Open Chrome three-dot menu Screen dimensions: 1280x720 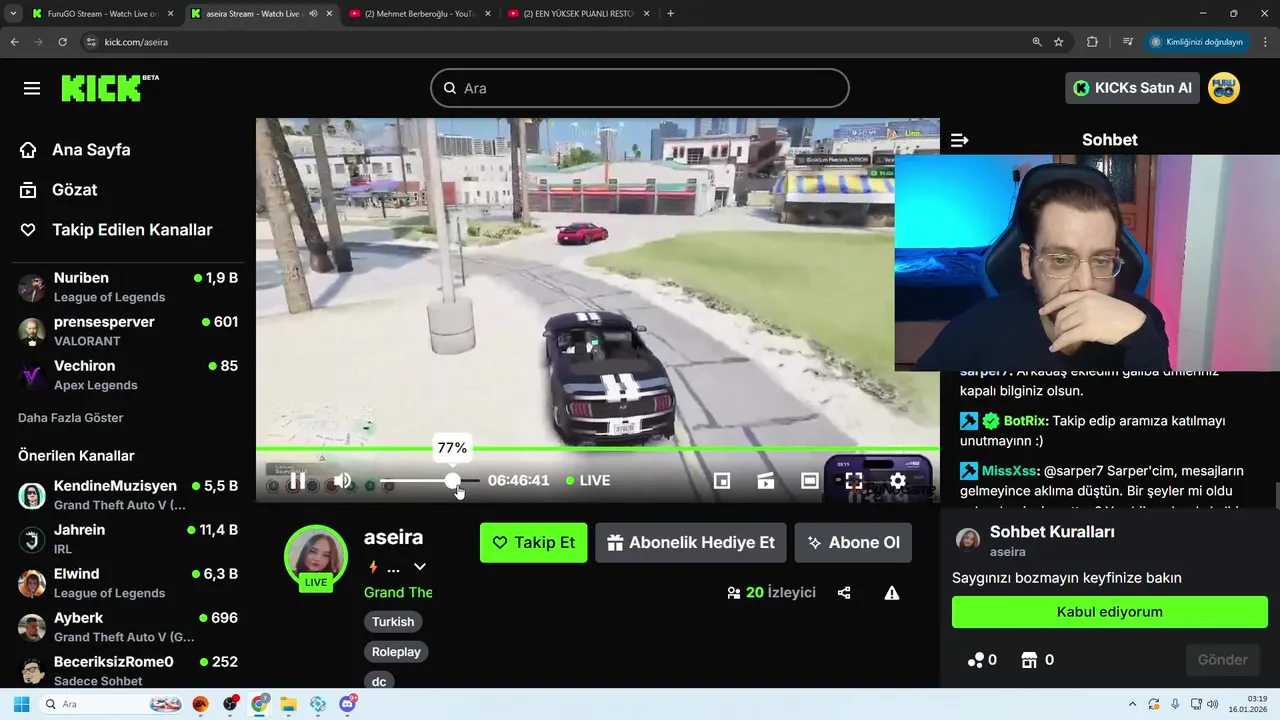(1265, 42)
